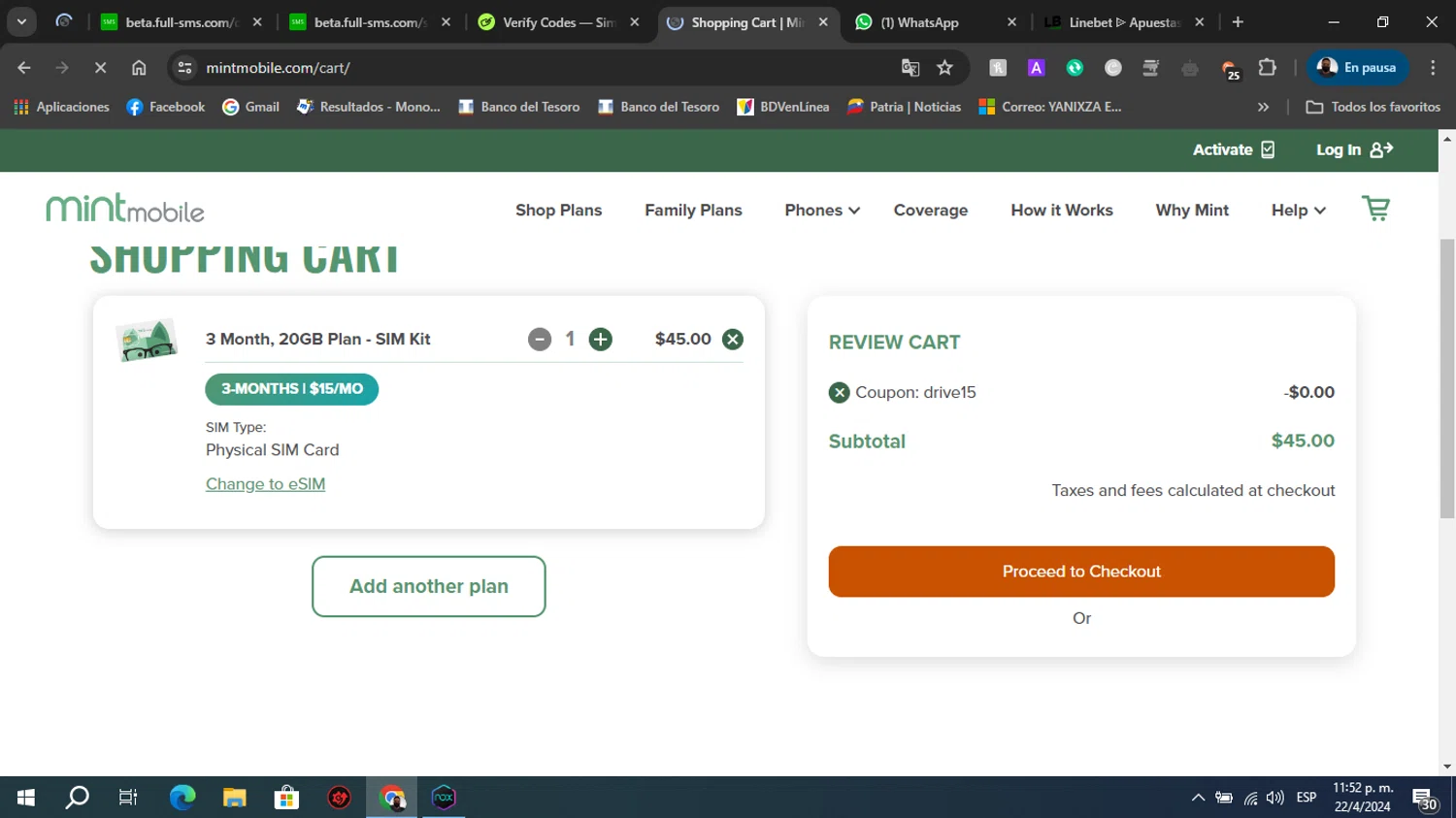
Task: Expand the Phones dropdown
Action: coord(822,210)
